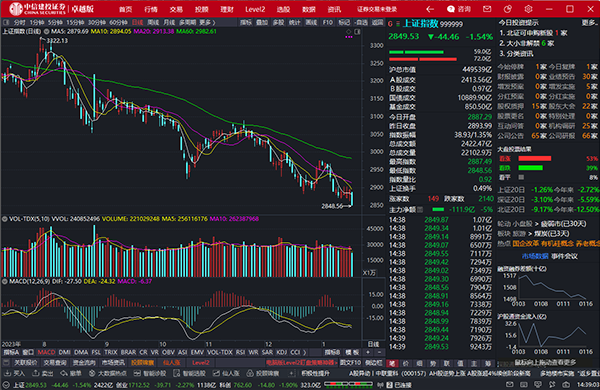Switch chart period to 分时
Image resolution: width=600 pixels, height=390 pixels.
20,23
